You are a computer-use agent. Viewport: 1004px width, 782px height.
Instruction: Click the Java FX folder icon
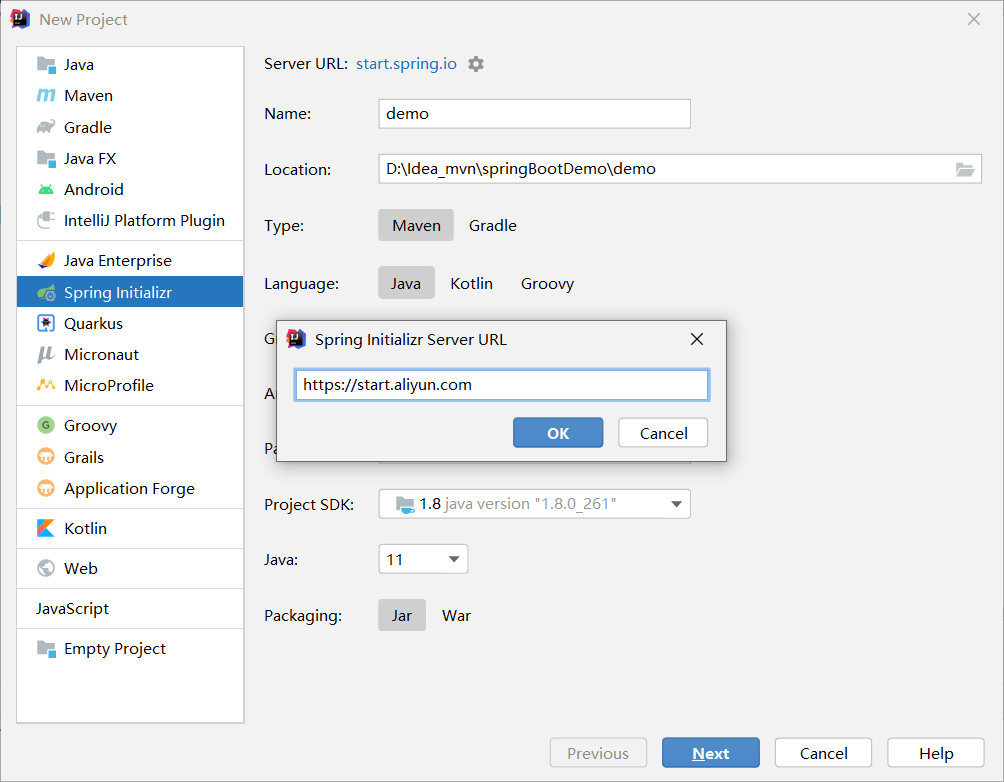tap(46, 158)
